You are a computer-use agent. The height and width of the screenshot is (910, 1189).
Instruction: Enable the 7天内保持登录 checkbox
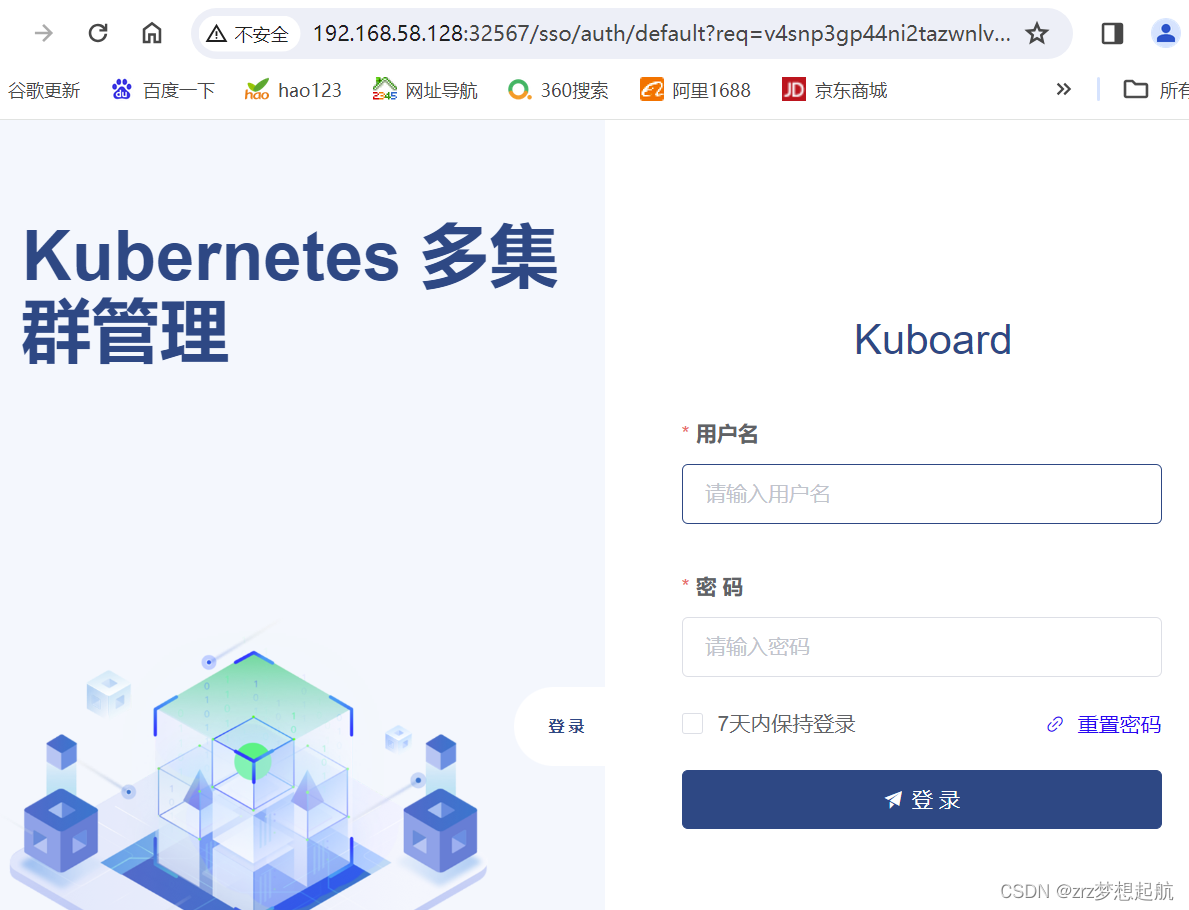(x=692, y=723)
